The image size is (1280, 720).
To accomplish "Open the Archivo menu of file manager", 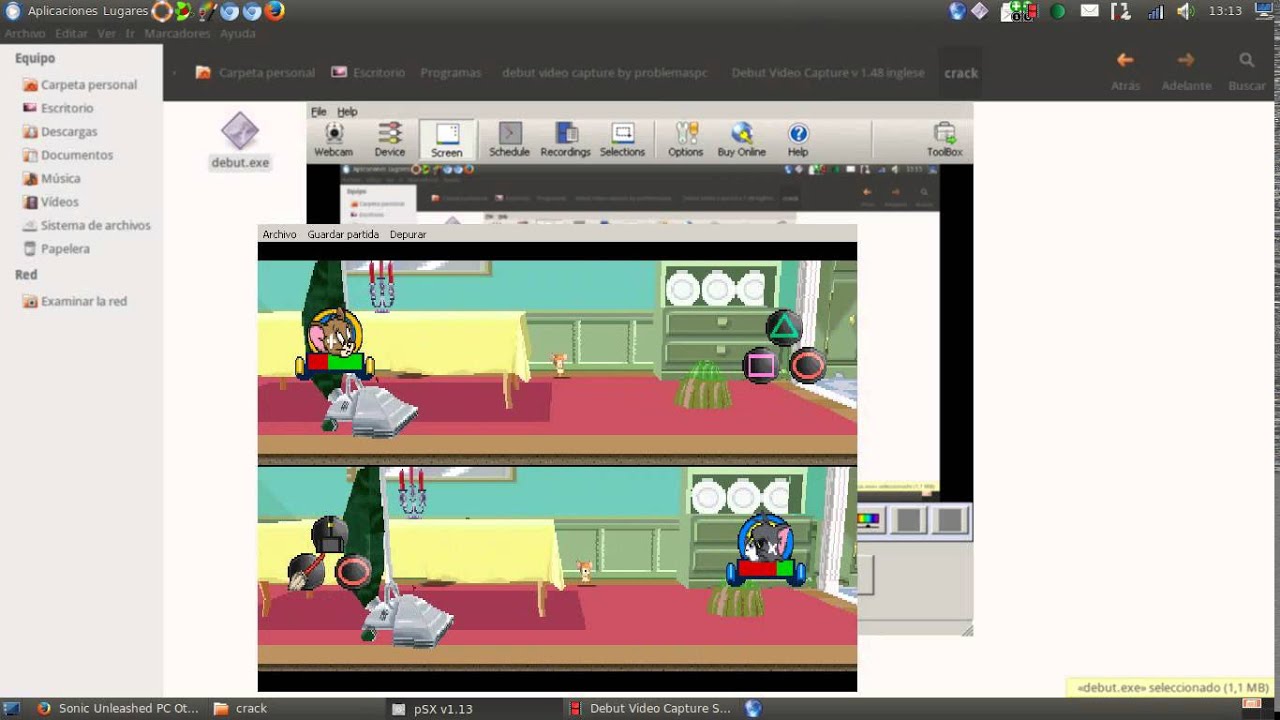I will [25, 33].
